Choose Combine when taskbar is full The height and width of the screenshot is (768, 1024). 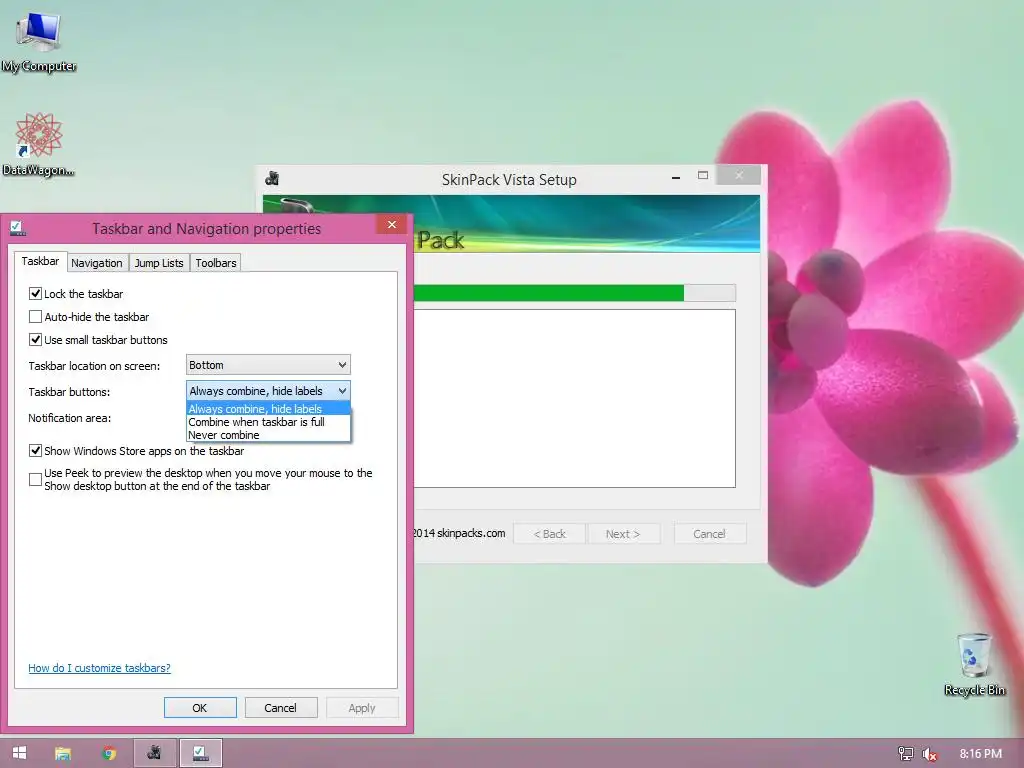pyautogui.click(x=268, y=422)
